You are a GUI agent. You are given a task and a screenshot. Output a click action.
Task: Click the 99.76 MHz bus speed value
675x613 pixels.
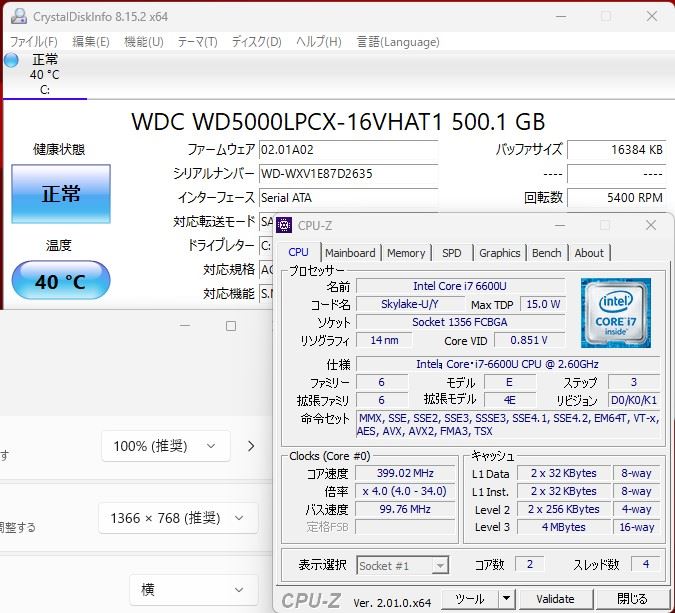[405, 509]
